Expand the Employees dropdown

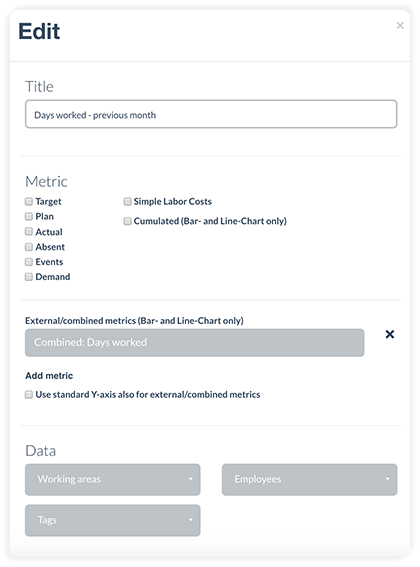click(309, 479)
